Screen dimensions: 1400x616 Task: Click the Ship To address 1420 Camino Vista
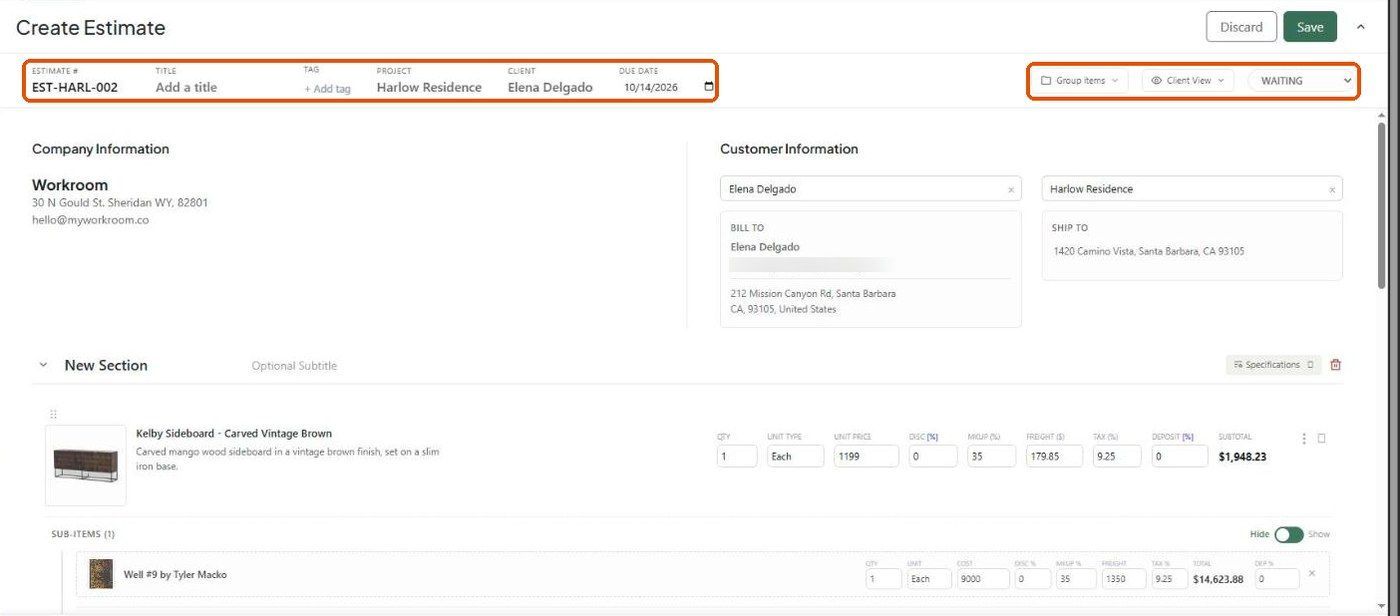(1148, 251)
